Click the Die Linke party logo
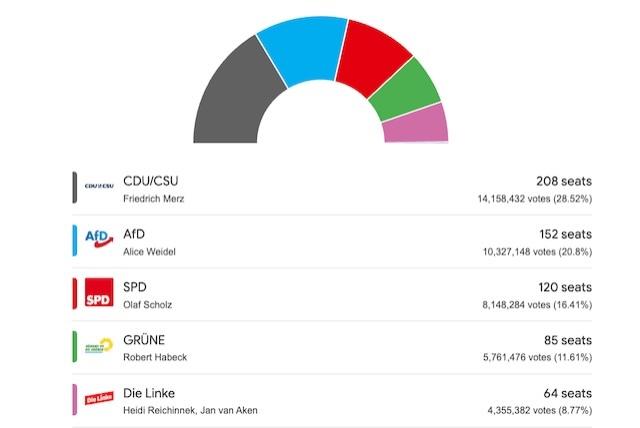Screen dimensions: 640x428 coord(99,399)
